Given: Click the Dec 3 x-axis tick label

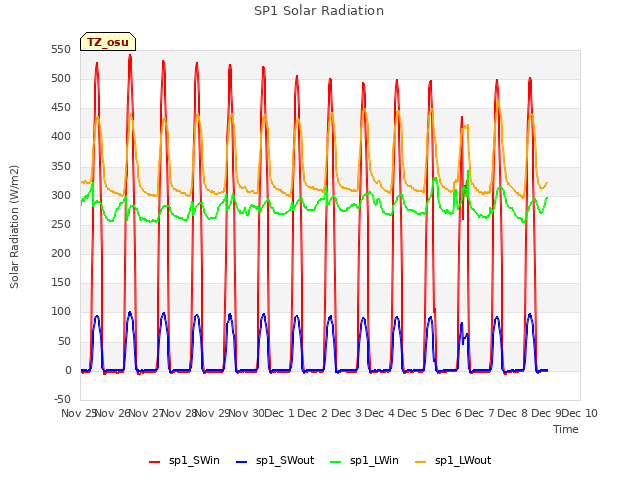Looking at the screenshot, I should point(346,413).
